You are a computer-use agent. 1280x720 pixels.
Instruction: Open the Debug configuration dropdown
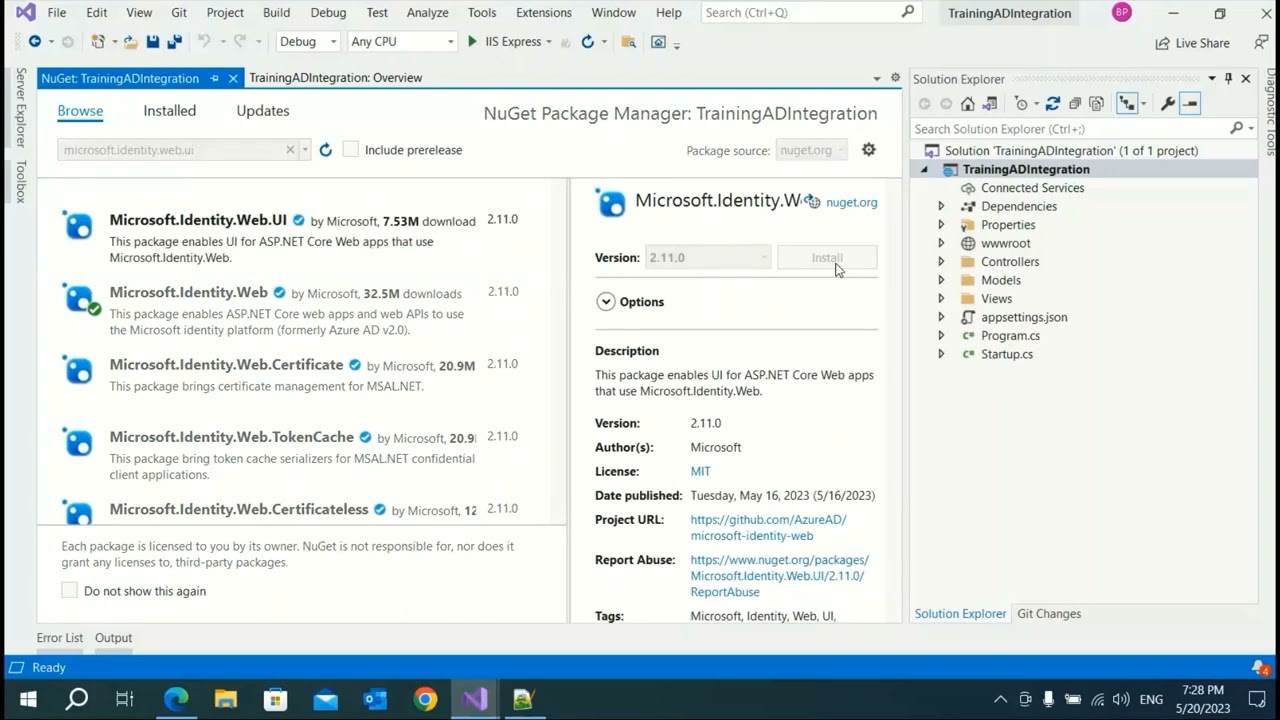coord(308,42)
